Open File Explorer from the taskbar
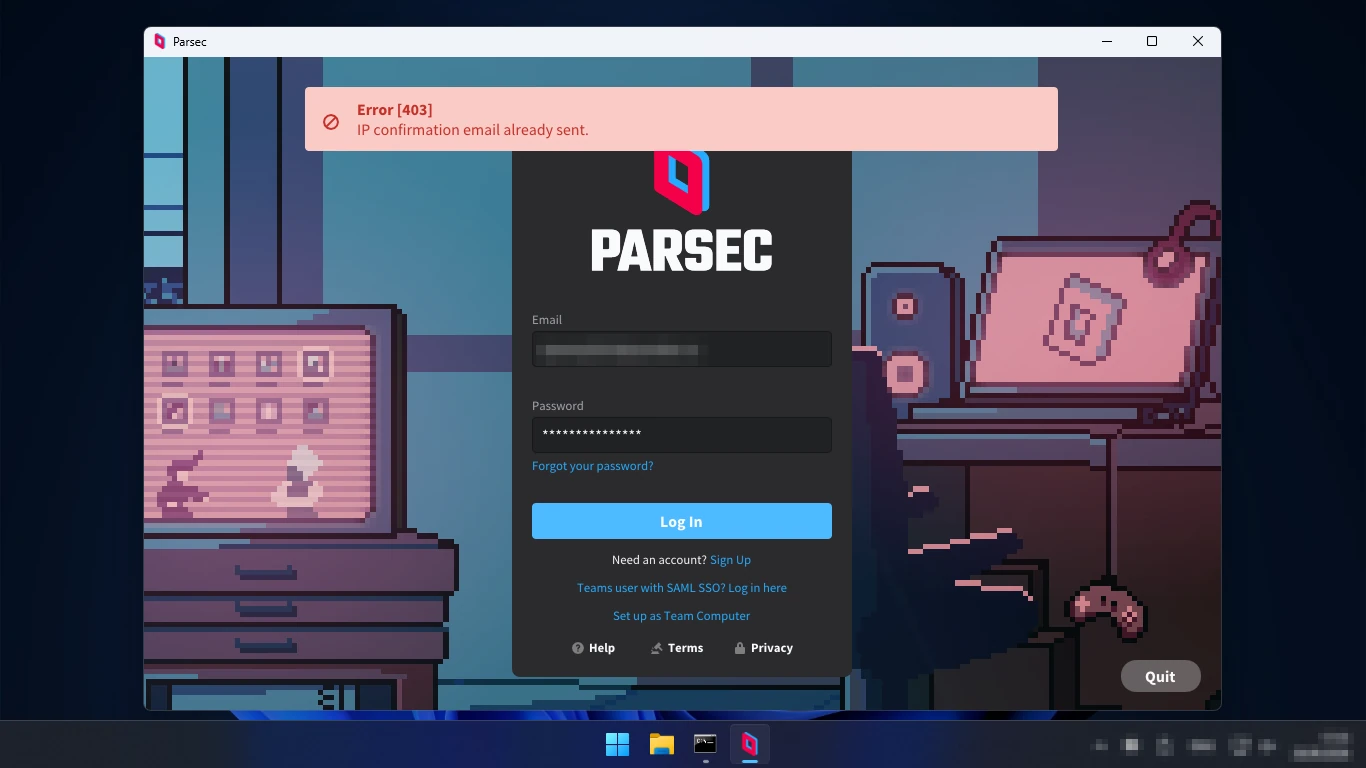Image resolution: width=1366 pixels, height=768 pixels. click(x=661, y=744)
